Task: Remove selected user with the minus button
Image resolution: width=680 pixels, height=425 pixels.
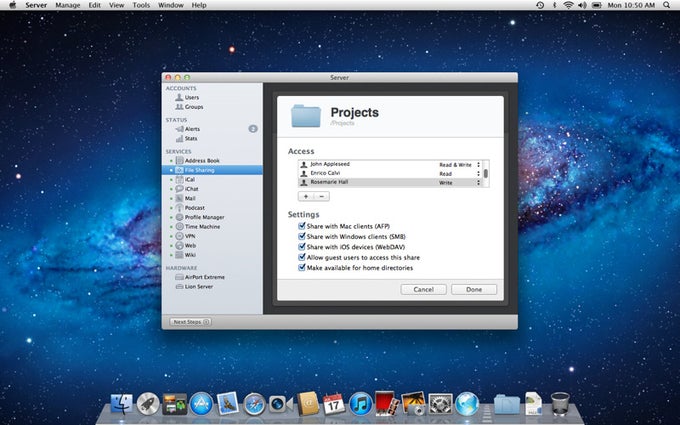Action: (321, 196)
